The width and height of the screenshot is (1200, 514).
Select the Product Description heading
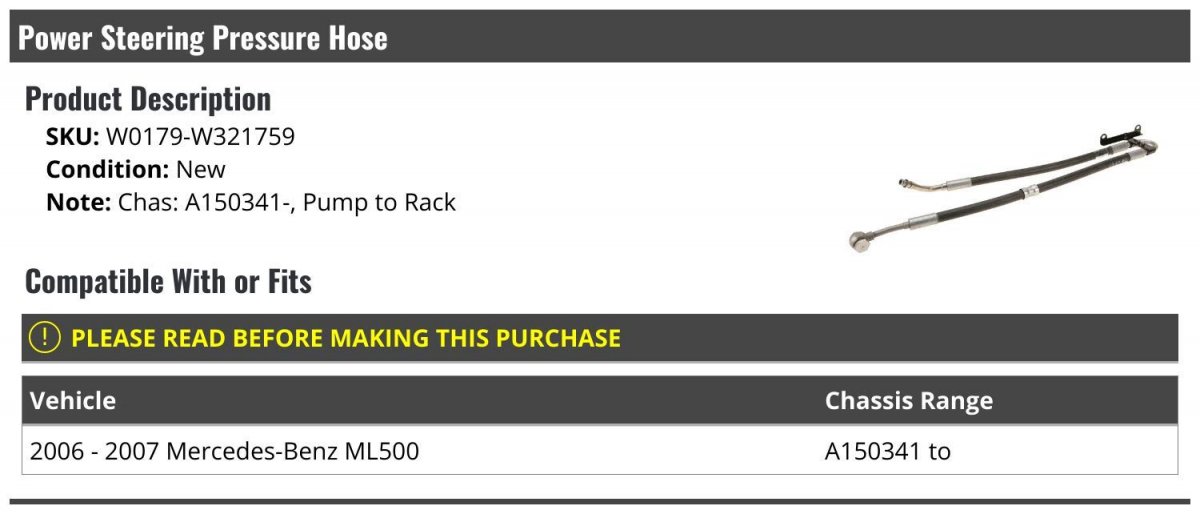coord(148,99)
